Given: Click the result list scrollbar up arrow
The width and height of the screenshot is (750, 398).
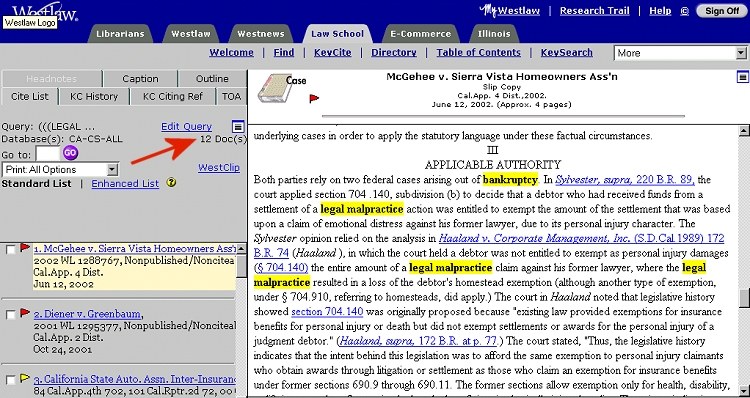Looking at the screenshot, I should click(242, 249).
